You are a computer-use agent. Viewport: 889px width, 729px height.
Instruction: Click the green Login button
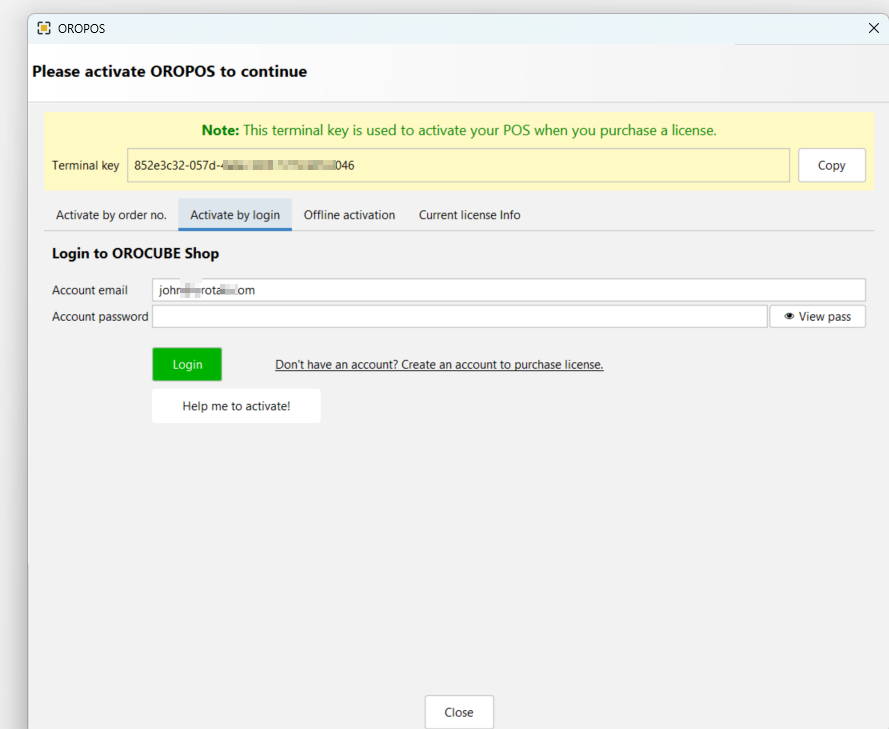[x=187, y=364]
